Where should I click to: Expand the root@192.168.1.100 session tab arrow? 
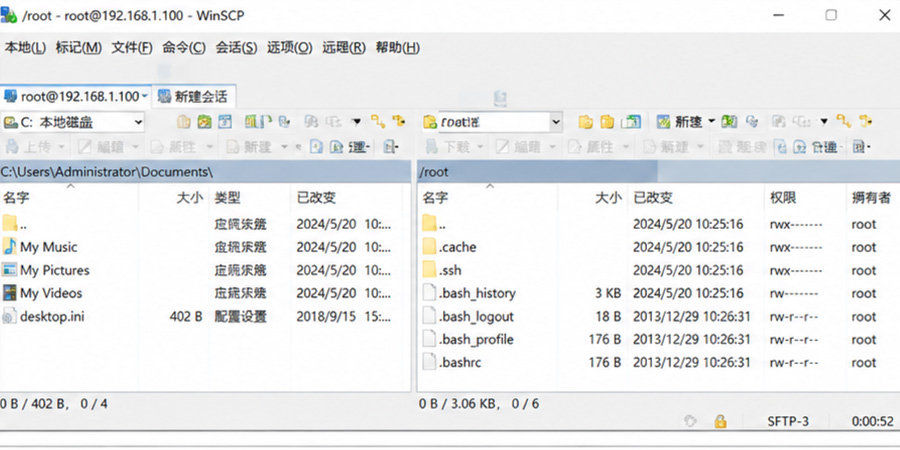[144, 96]
